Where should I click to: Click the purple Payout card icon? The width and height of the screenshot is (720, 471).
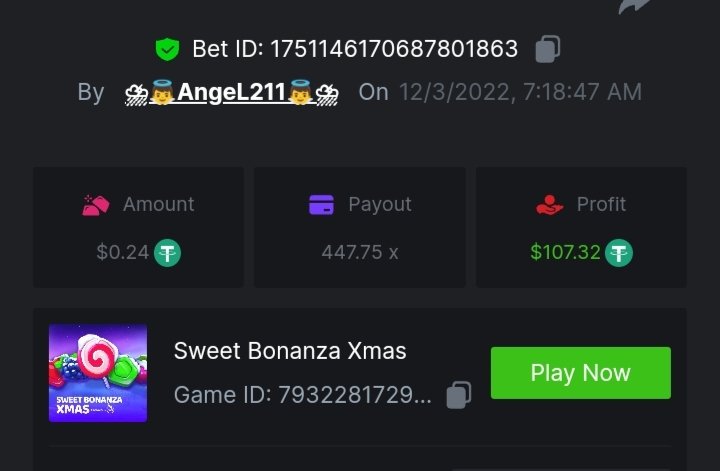click(321, 205)
